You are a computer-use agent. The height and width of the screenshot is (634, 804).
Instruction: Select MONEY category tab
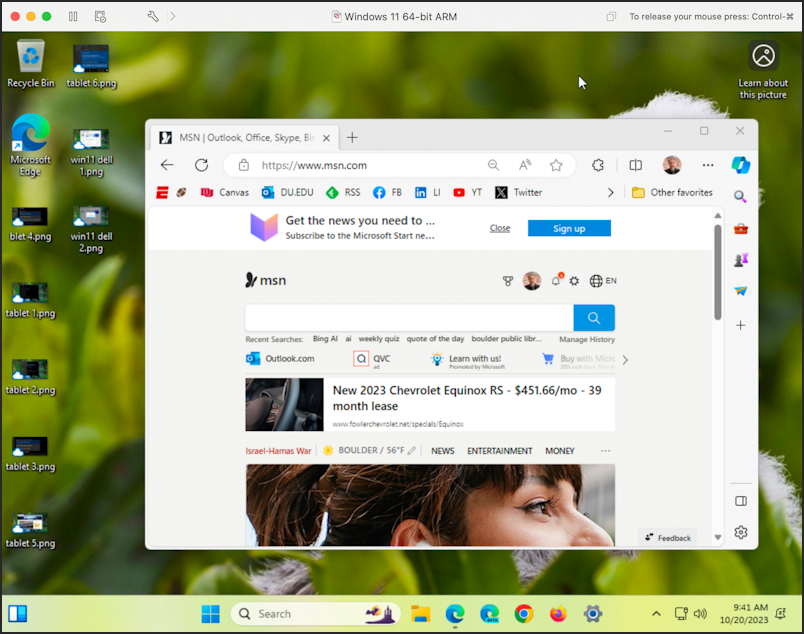click(559, 451)
